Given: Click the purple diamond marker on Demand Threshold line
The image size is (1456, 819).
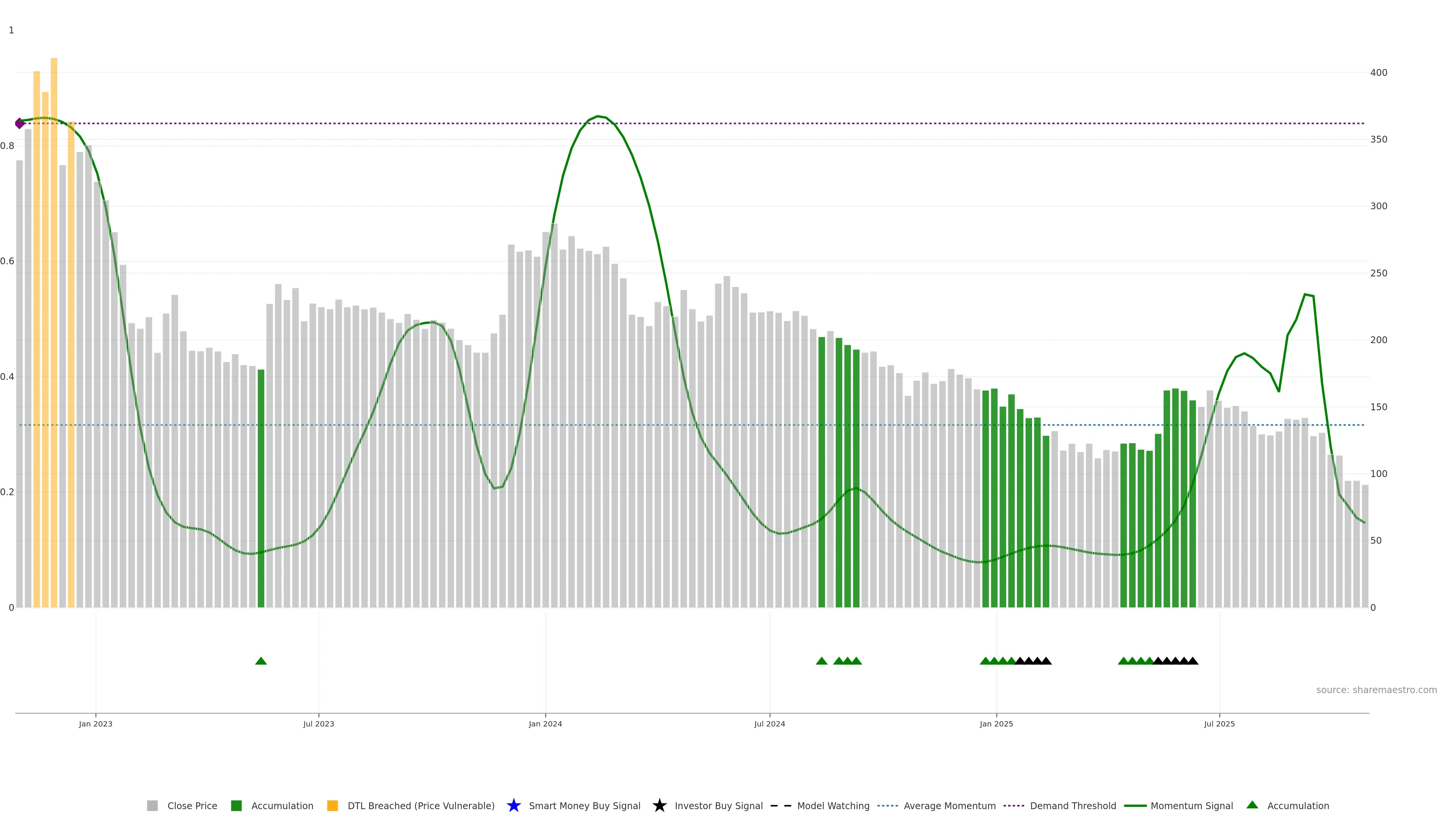Looking at the screenshot, I should (20, 123).
